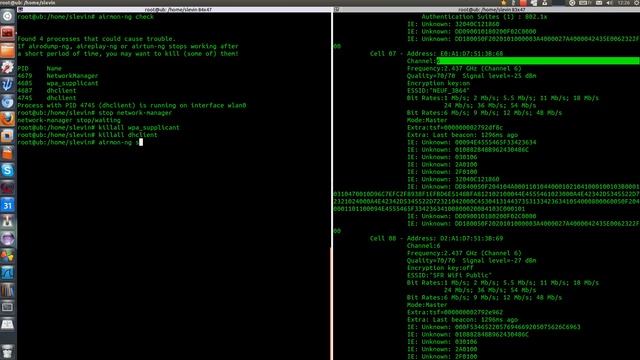Click 'Process with PID 4745' line
Screen dimensions: 640x360
(x=132, y=106)
